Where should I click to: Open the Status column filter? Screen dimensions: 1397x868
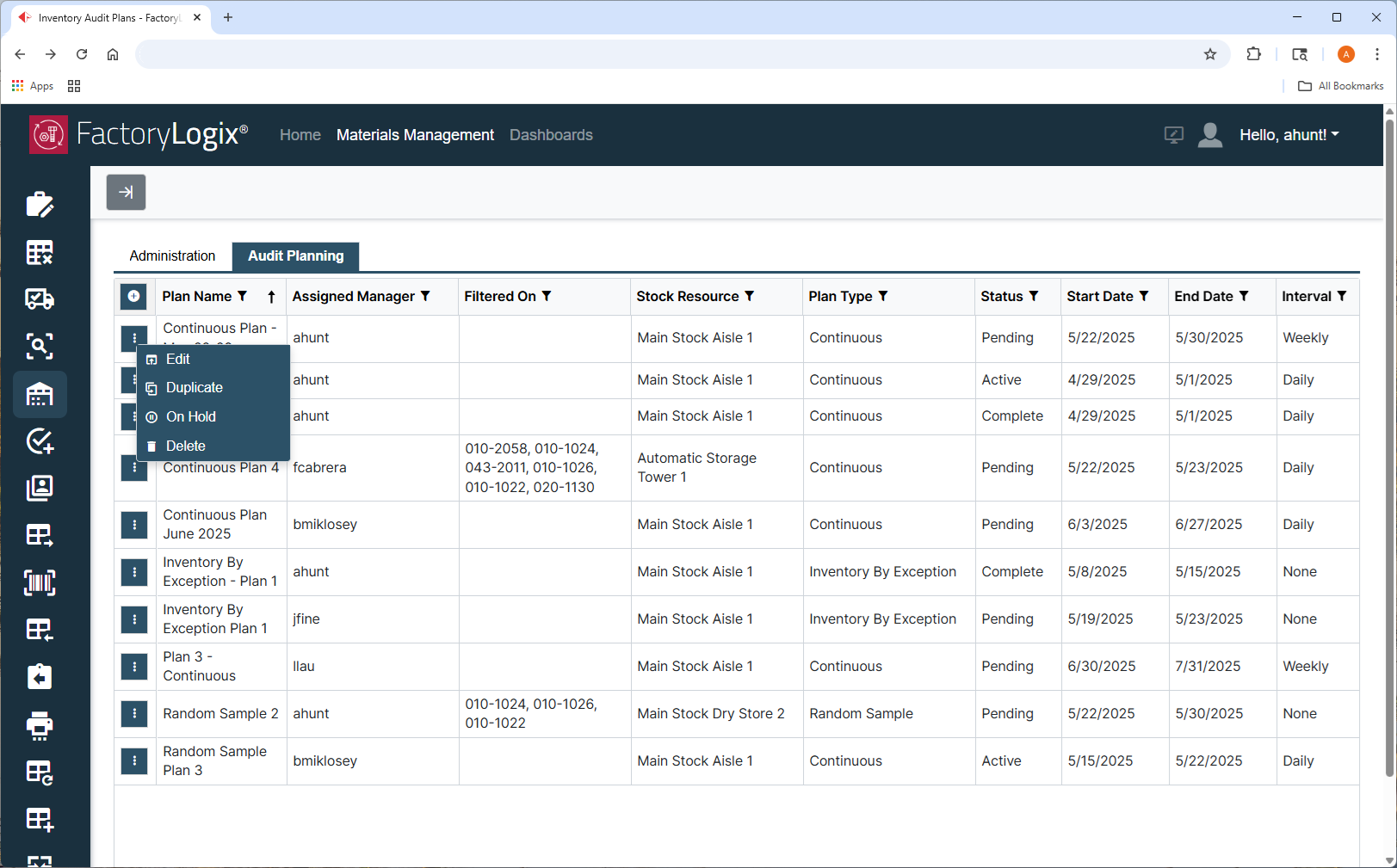[x=1033, y=296]
